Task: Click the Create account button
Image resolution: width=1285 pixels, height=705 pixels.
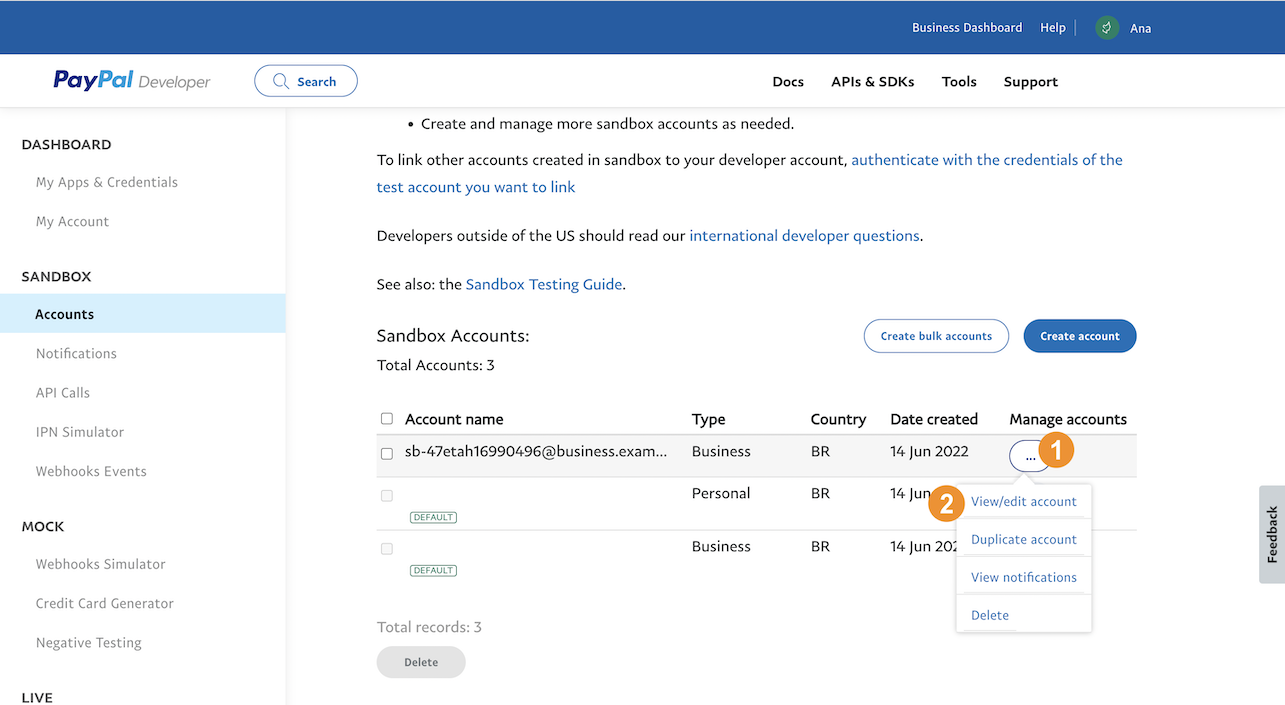Action: point(1079,336)
